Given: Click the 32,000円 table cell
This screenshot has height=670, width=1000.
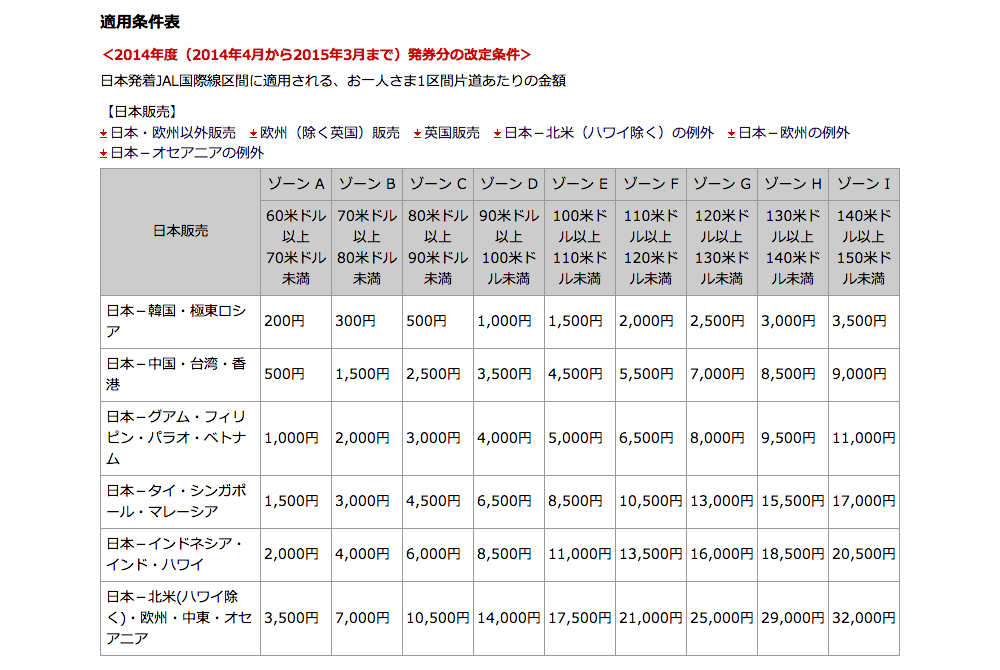Looking at the screenshot, I should (x=863, y=618).
